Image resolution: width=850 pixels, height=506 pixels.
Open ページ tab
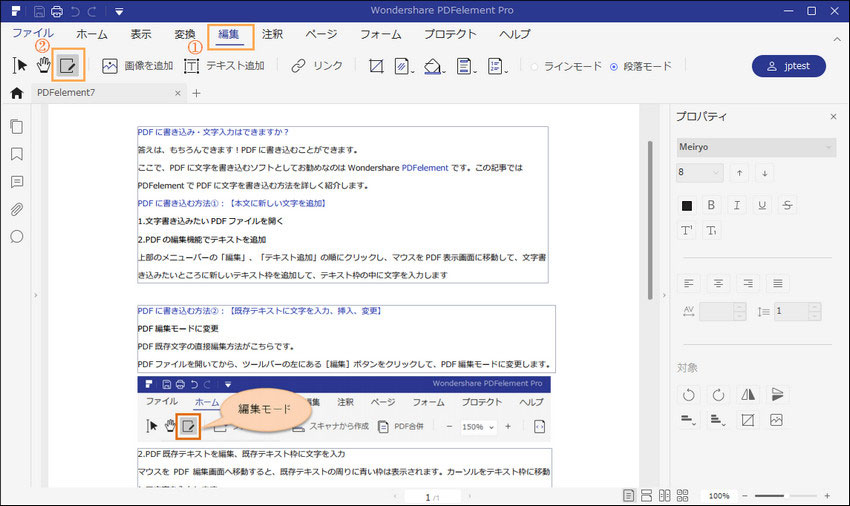(321, 34)
